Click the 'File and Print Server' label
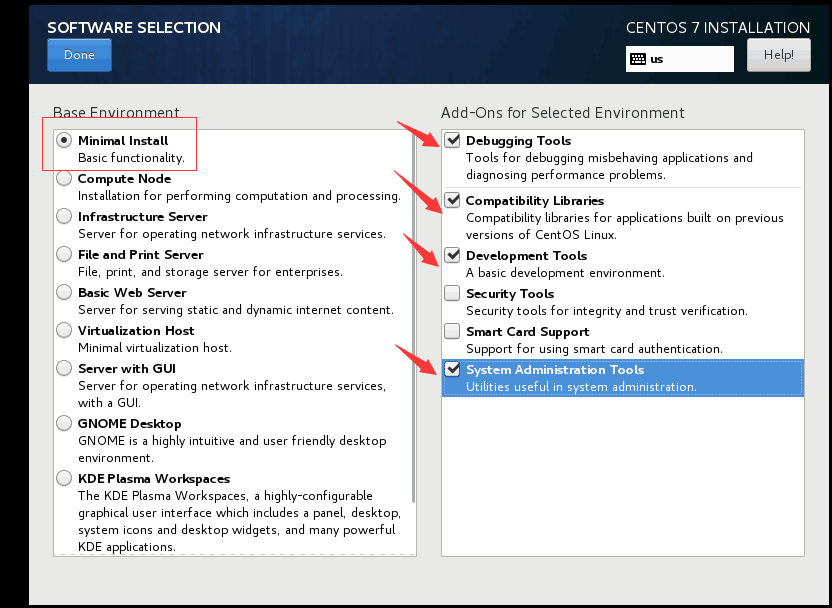 click(141, 255)
